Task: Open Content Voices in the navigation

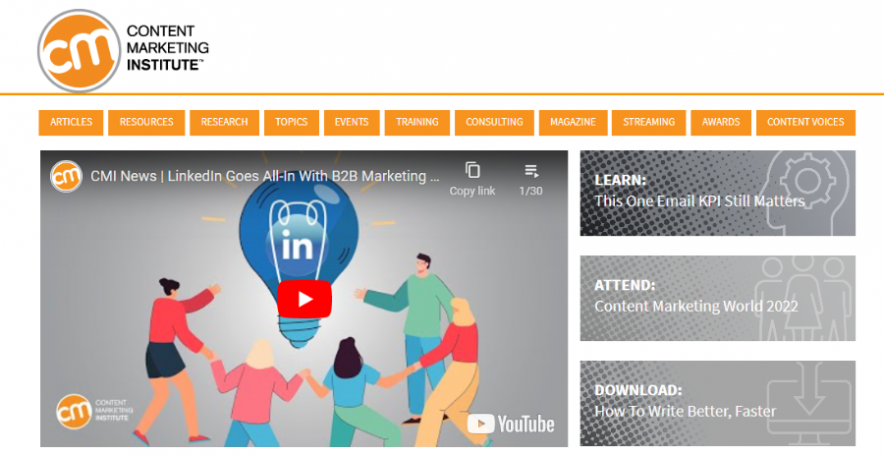Action: tap(806, 122)
